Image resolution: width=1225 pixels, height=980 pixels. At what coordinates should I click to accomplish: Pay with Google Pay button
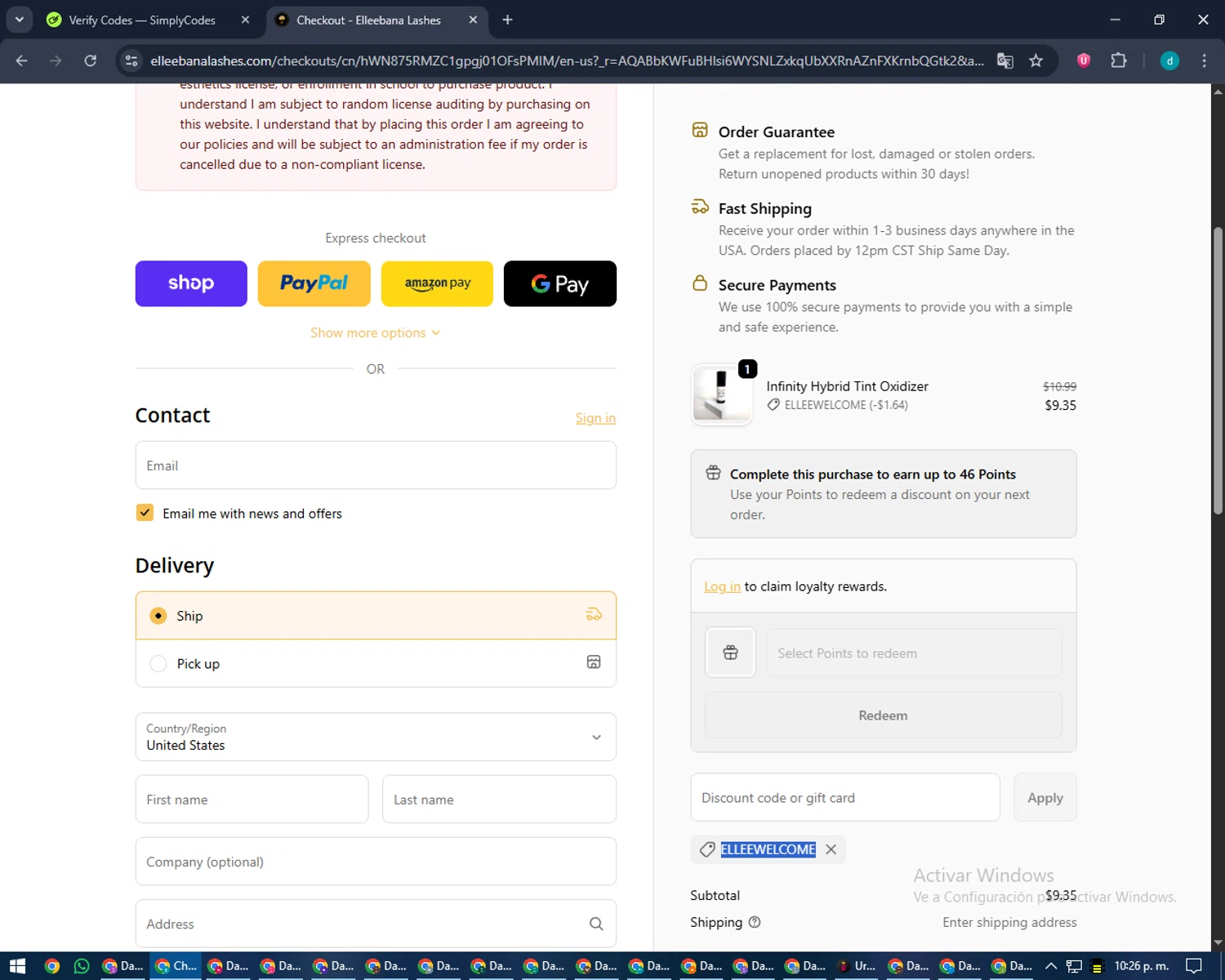560,283
